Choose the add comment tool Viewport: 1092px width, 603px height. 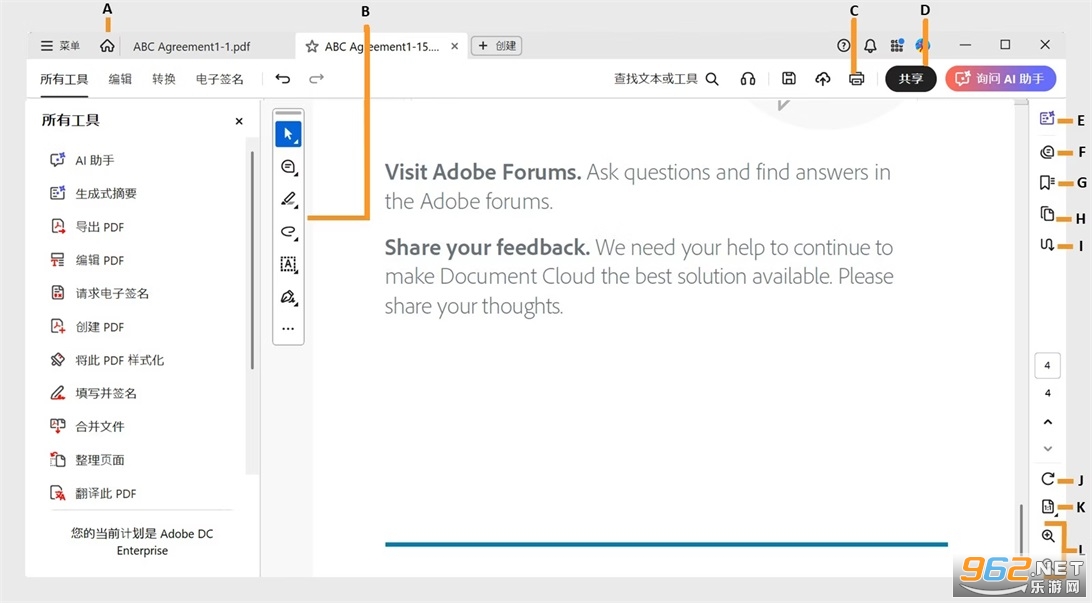pyautogui.click(x=288, y=167)
